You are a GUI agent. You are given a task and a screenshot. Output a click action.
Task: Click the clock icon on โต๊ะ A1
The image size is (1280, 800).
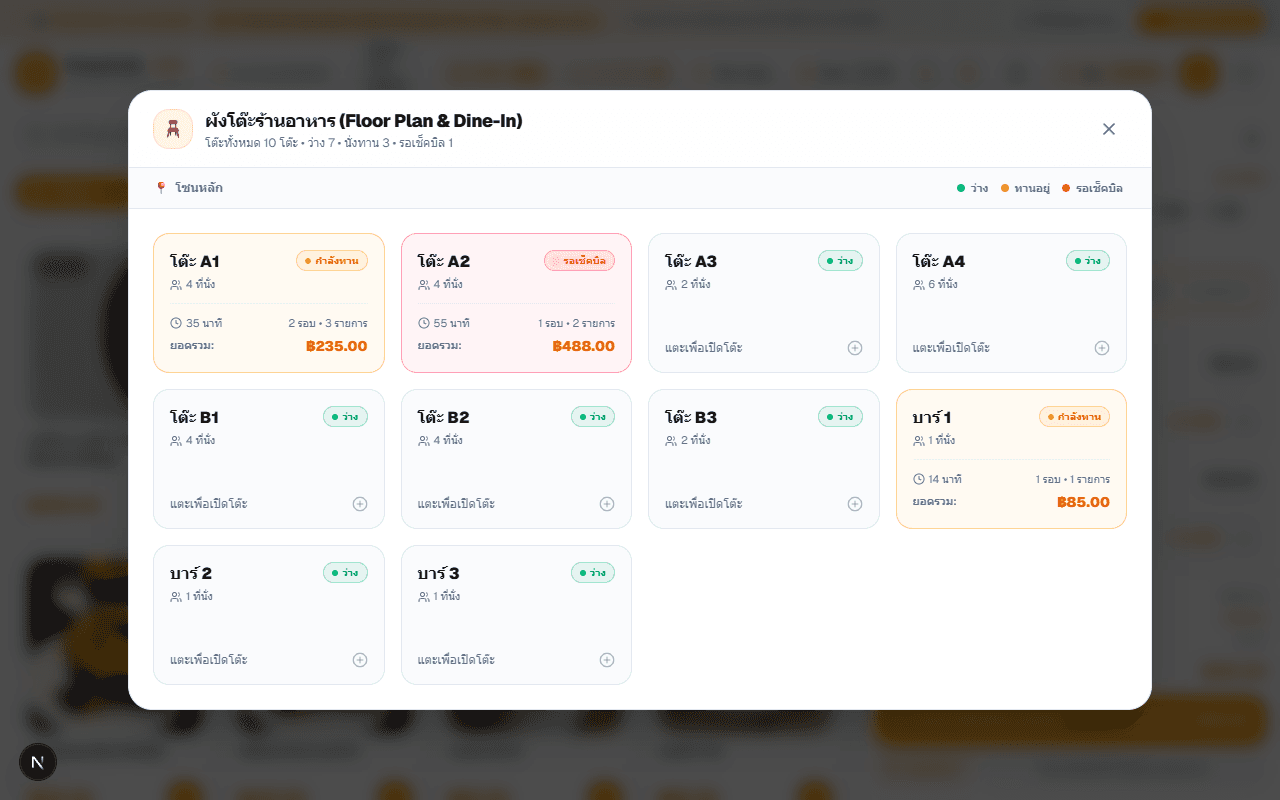pyautogui.click(x=176, y=323)
